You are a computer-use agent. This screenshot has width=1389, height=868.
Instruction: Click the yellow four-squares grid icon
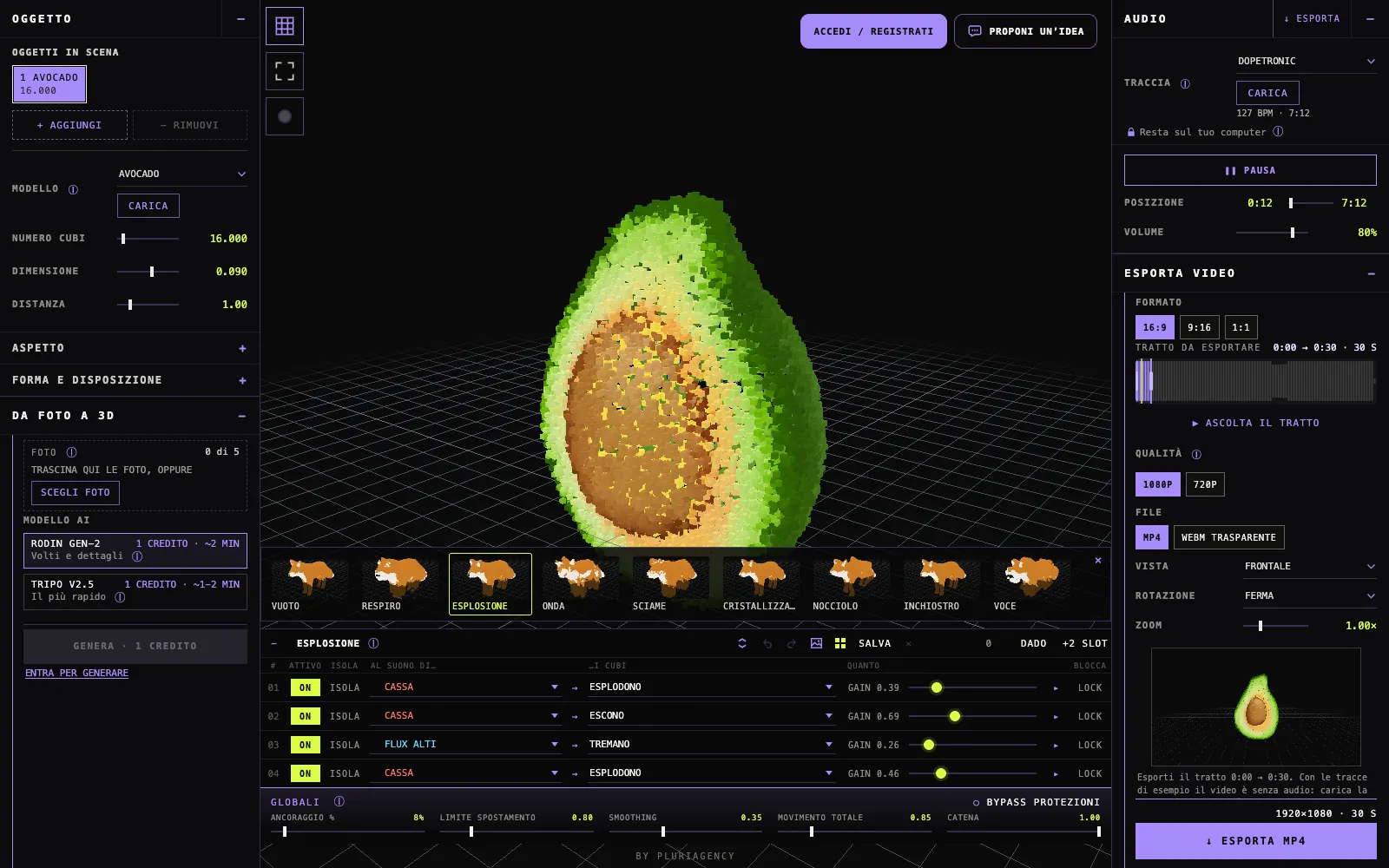coord(840,643)
